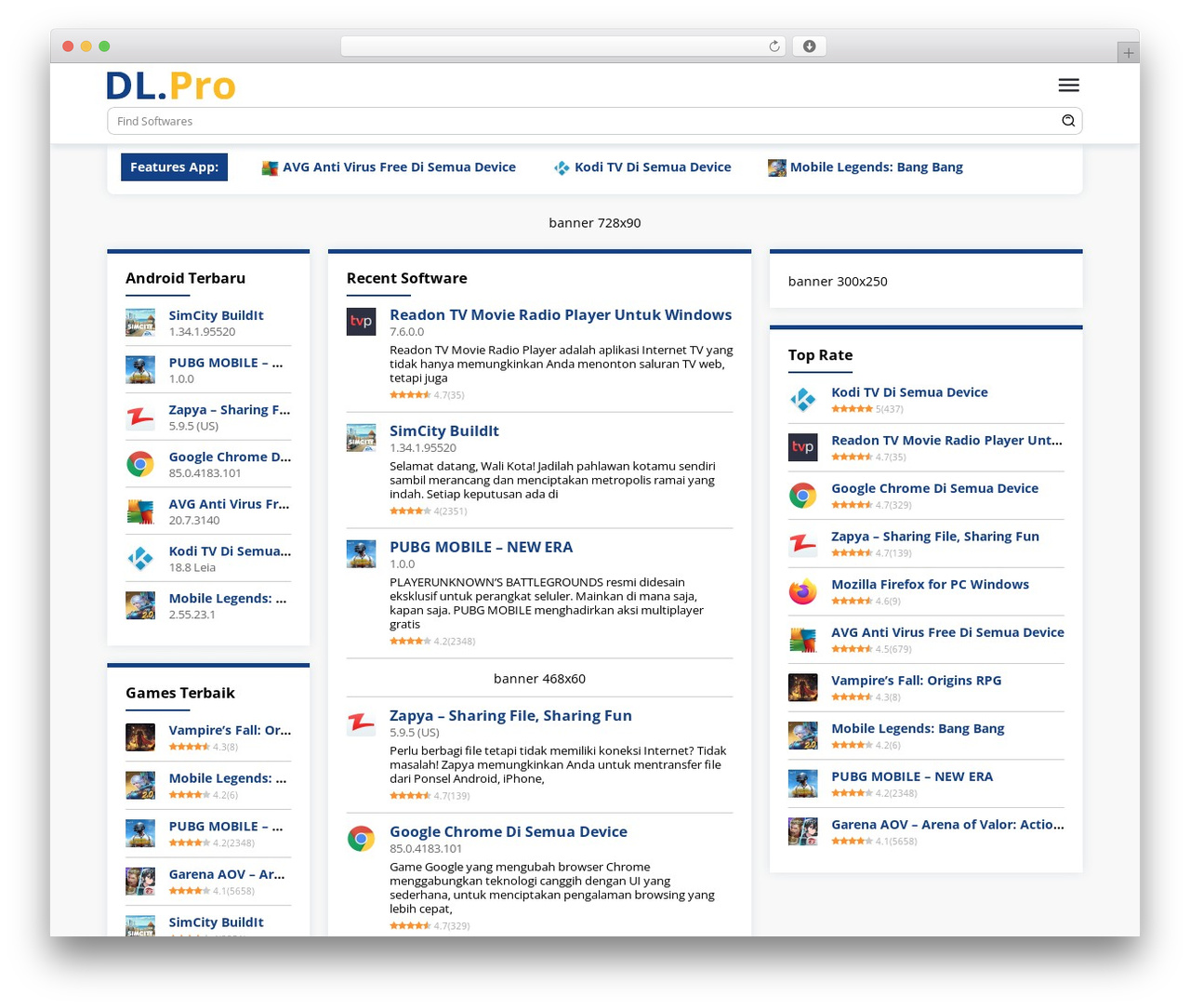
Task: Open Kodi TV Di Semua... in Android Terbaru
Action: click(x=230, y=551)
